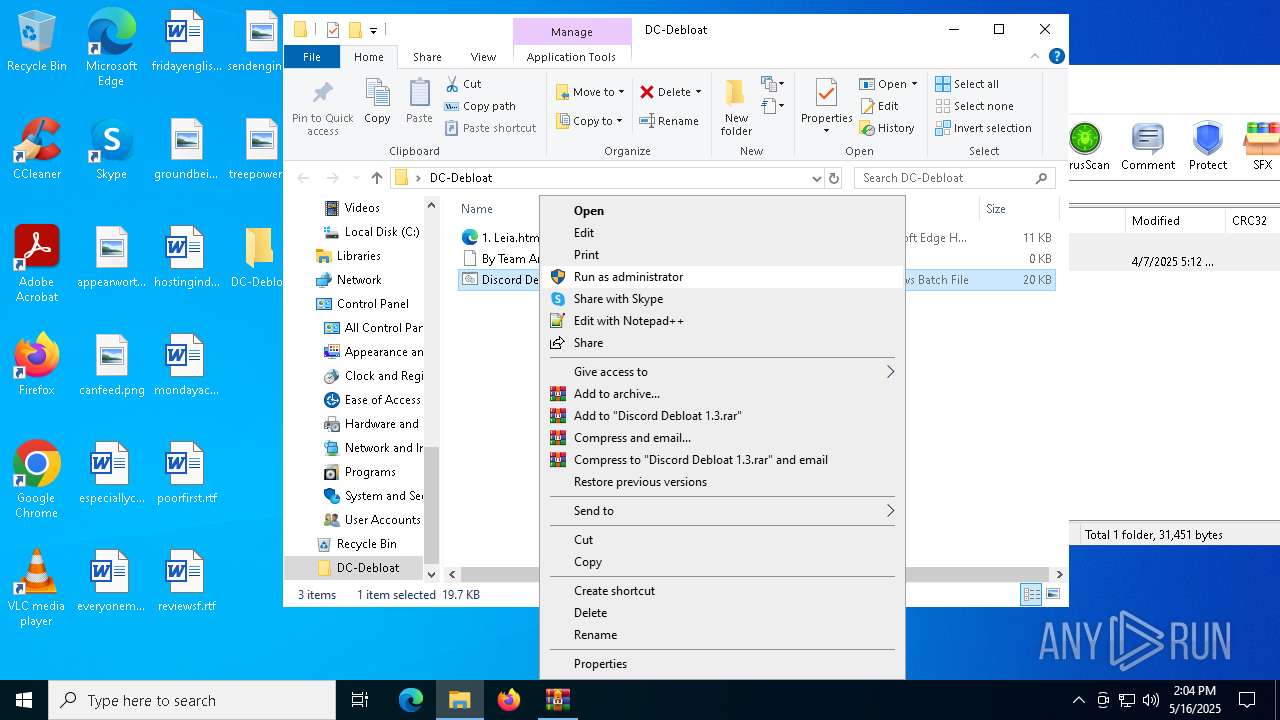Switch to the Share ribbon tab
This screenshot has width=1280, height=720.
(427, 57)
